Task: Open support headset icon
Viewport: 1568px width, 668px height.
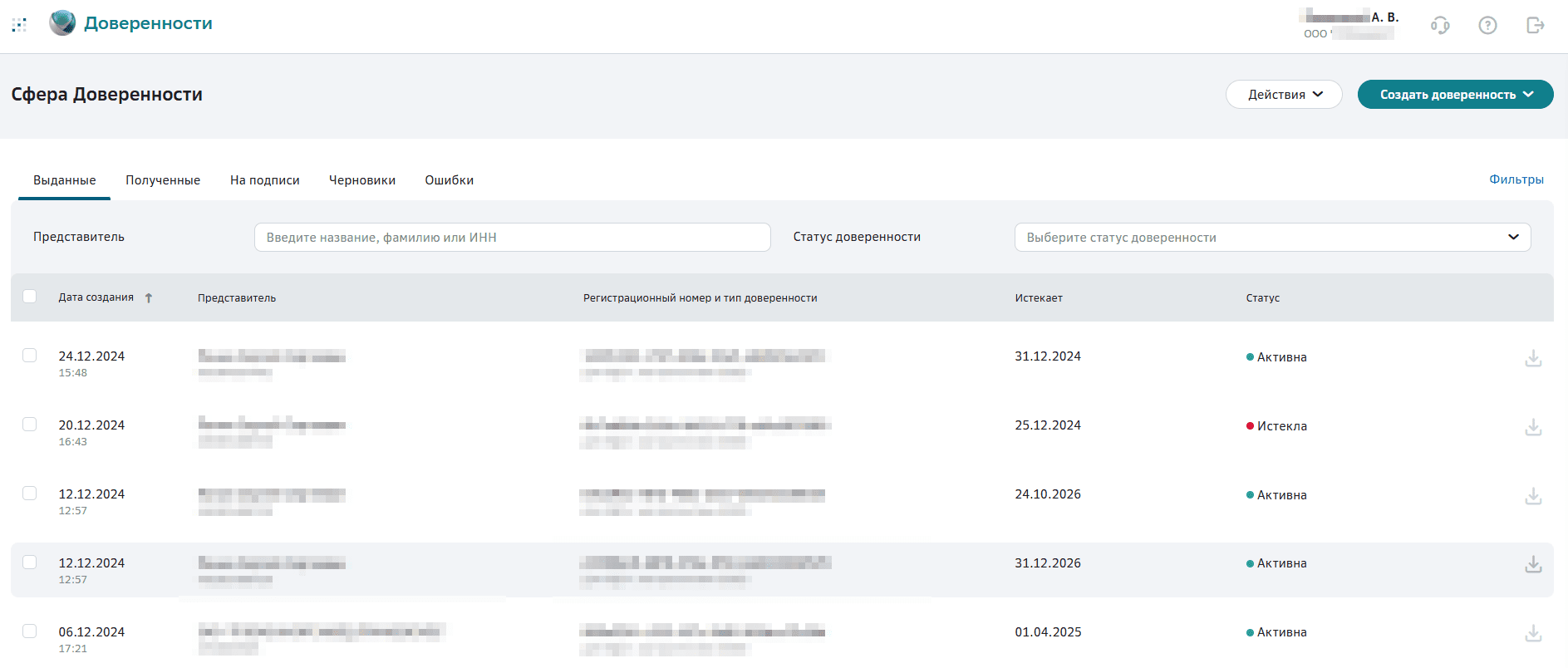Action: pos(1440,26)
